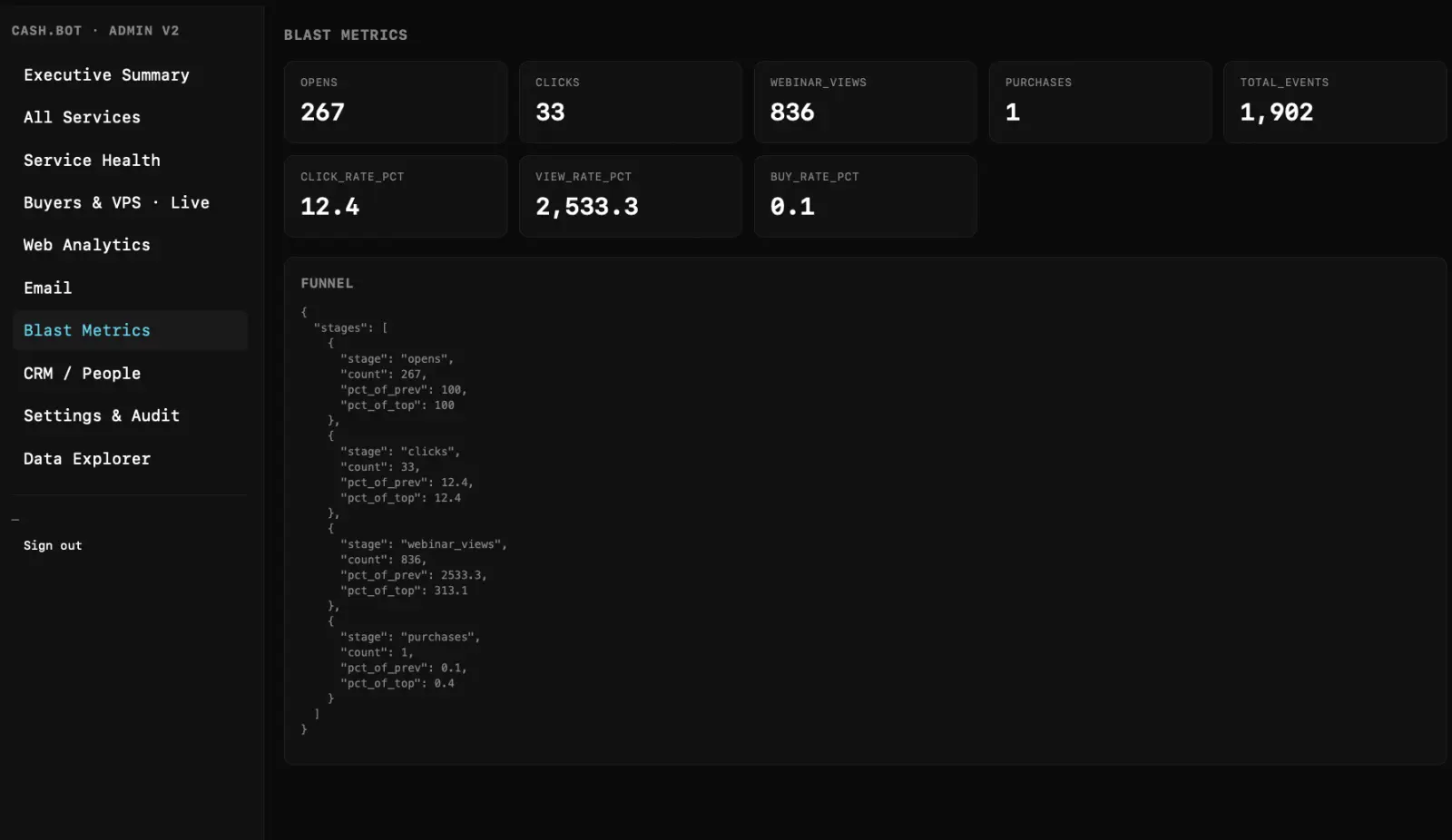This screenshot has height=840, width=1452.
Task: Select the Total_Events card
Action: point(1334,102)
